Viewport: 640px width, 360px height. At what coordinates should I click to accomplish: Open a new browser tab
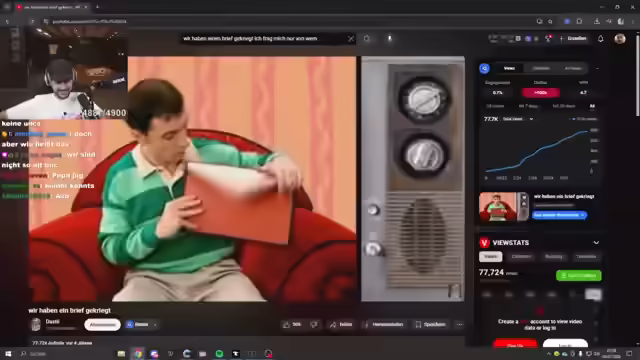(97, 7)
